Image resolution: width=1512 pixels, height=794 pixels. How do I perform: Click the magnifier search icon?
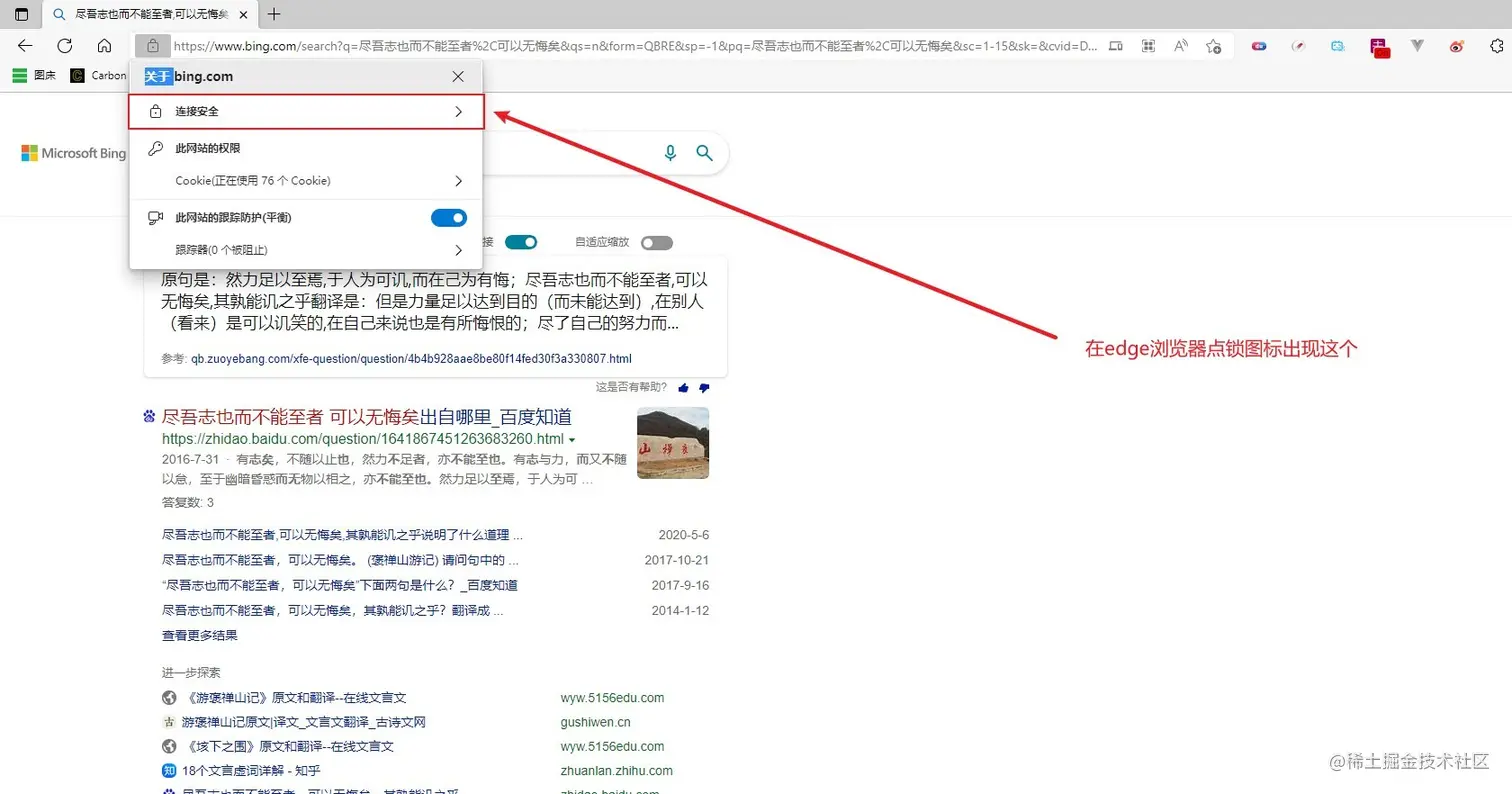point(704,152)
